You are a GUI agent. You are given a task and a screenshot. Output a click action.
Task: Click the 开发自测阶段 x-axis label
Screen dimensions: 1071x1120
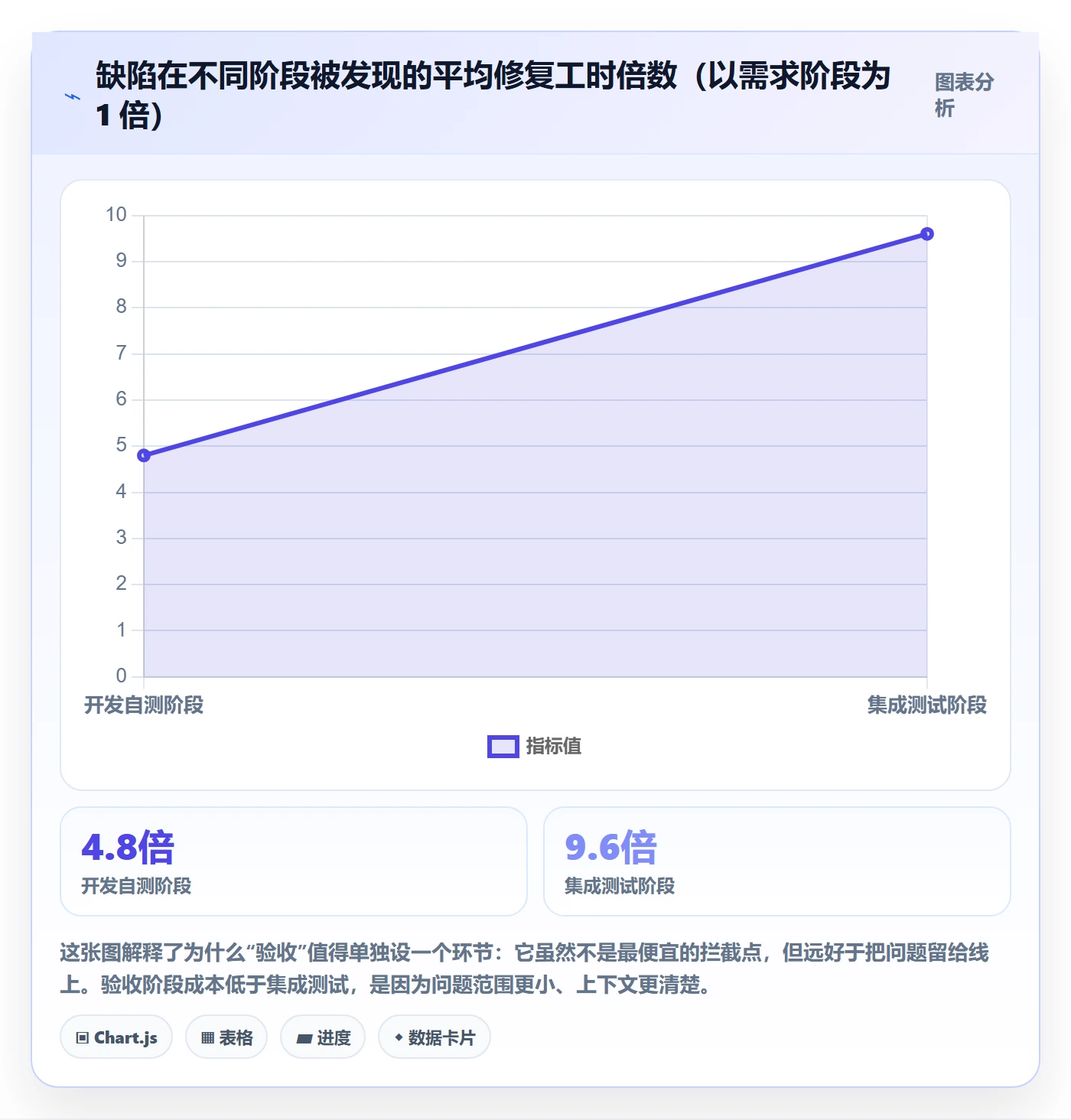coord(144,705)
